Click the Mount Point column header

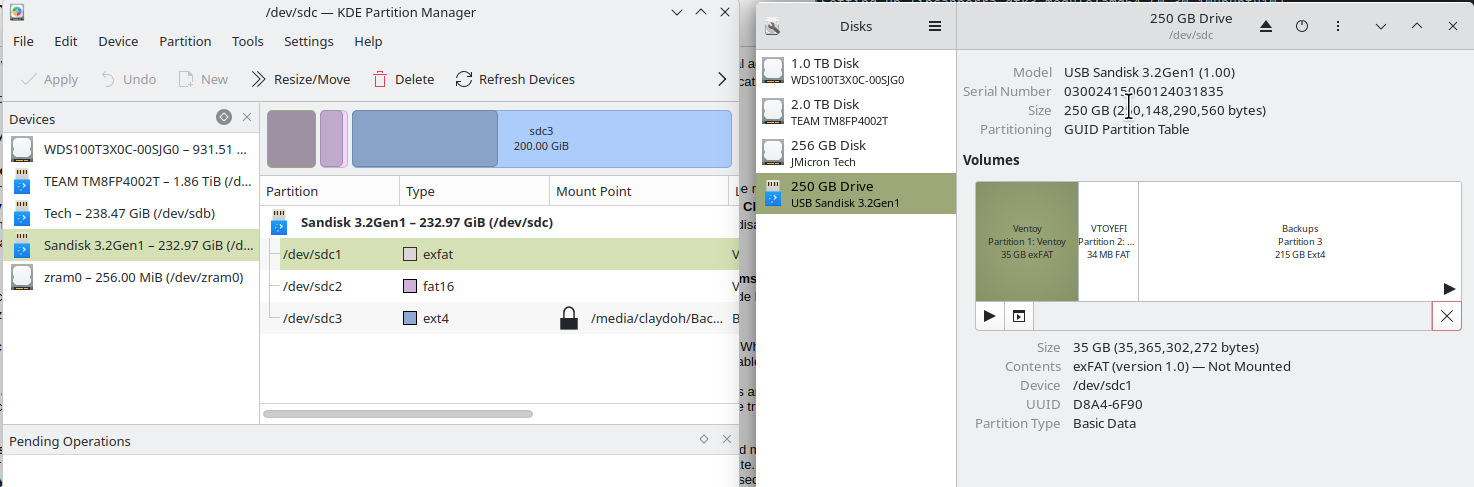coord(639,191)
